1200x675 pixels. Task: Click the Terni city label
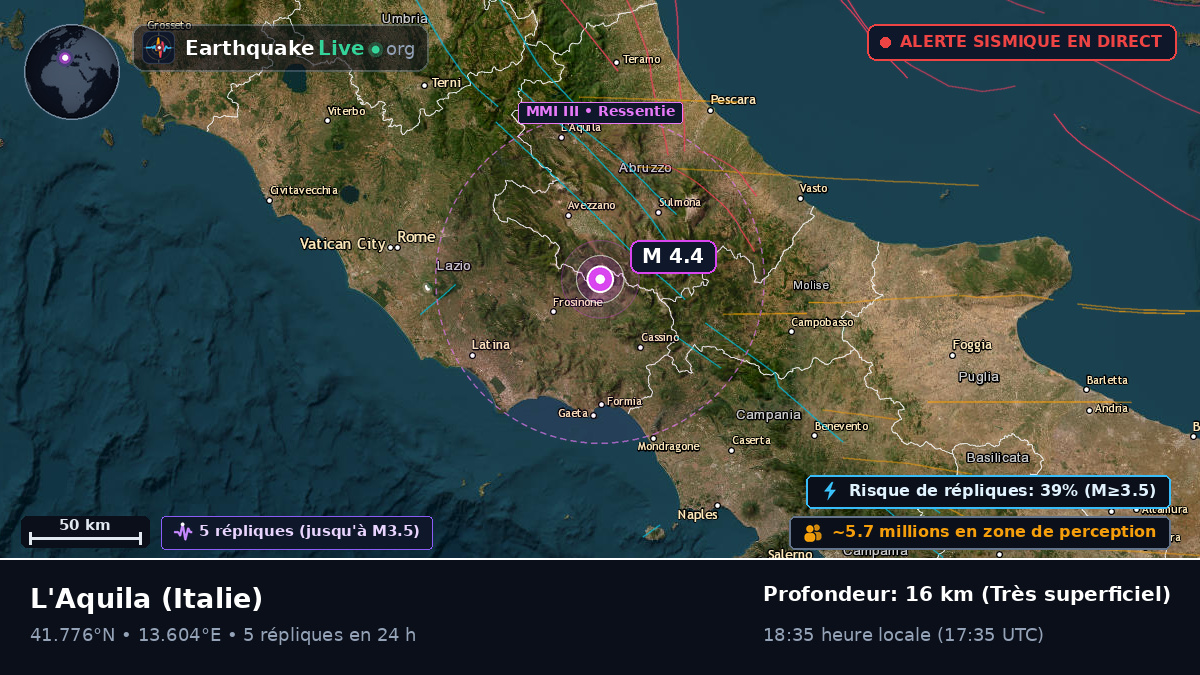[446, 83]
